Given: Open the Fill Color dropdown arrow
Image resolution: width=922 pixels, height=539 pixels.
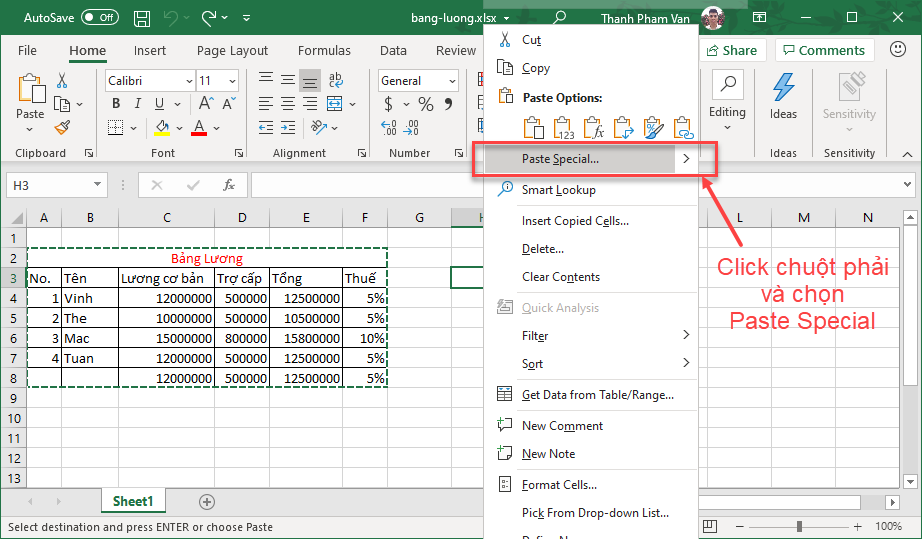Looking at the screenshot, I should [x=179, y=128].
